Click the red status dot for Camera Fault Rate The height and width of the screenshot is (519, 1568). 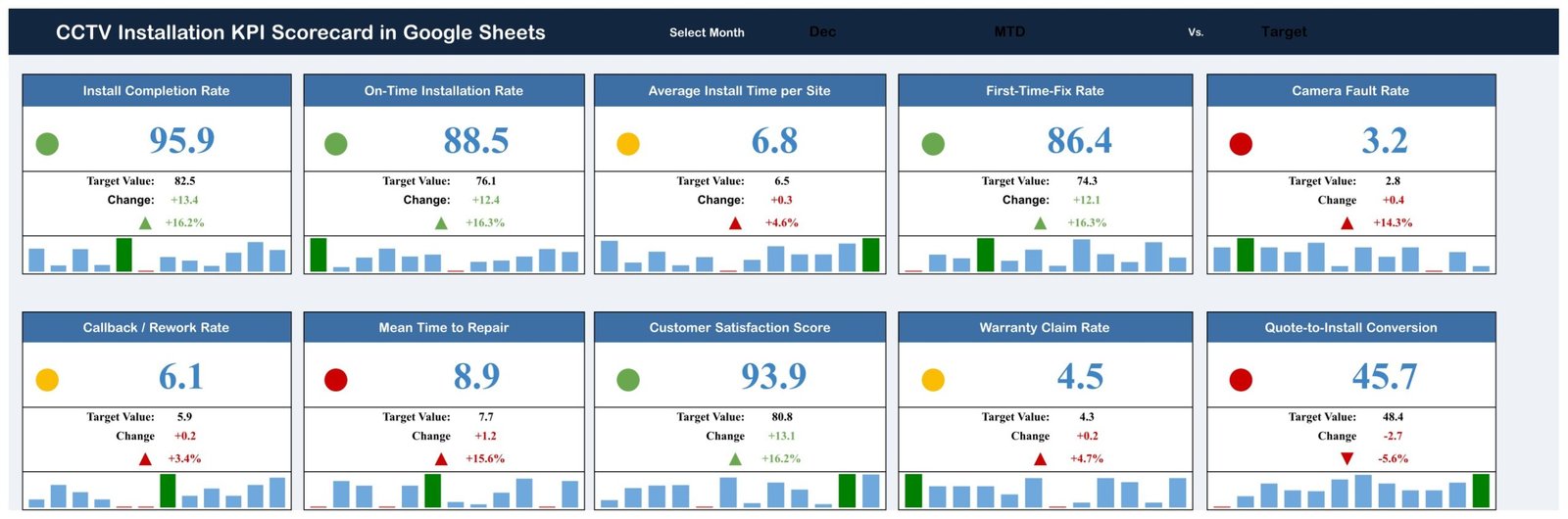pyautogui.click(x=1241, y=144)
